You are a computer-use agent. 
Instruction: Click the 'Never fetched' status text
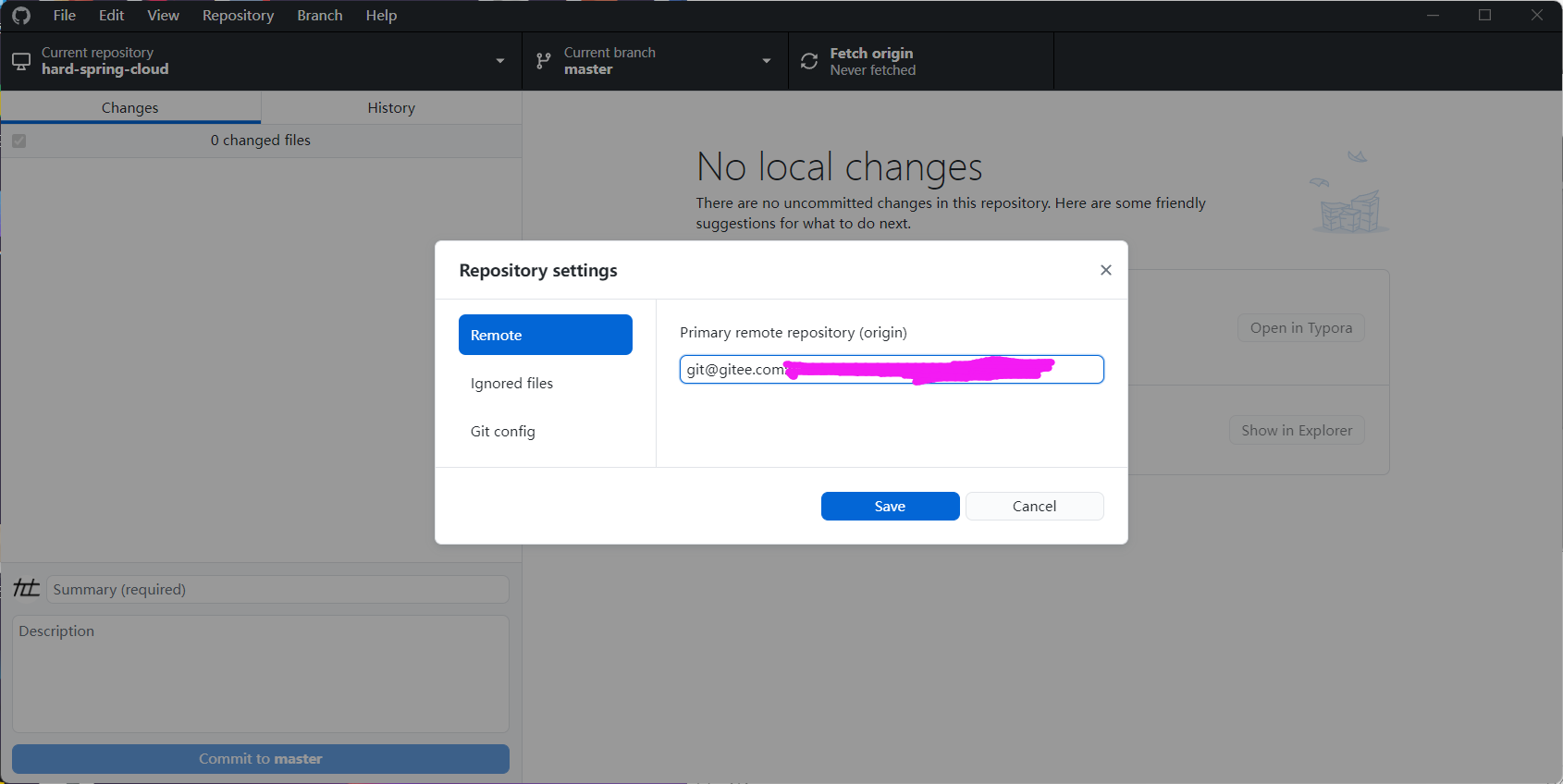(873, 70)
